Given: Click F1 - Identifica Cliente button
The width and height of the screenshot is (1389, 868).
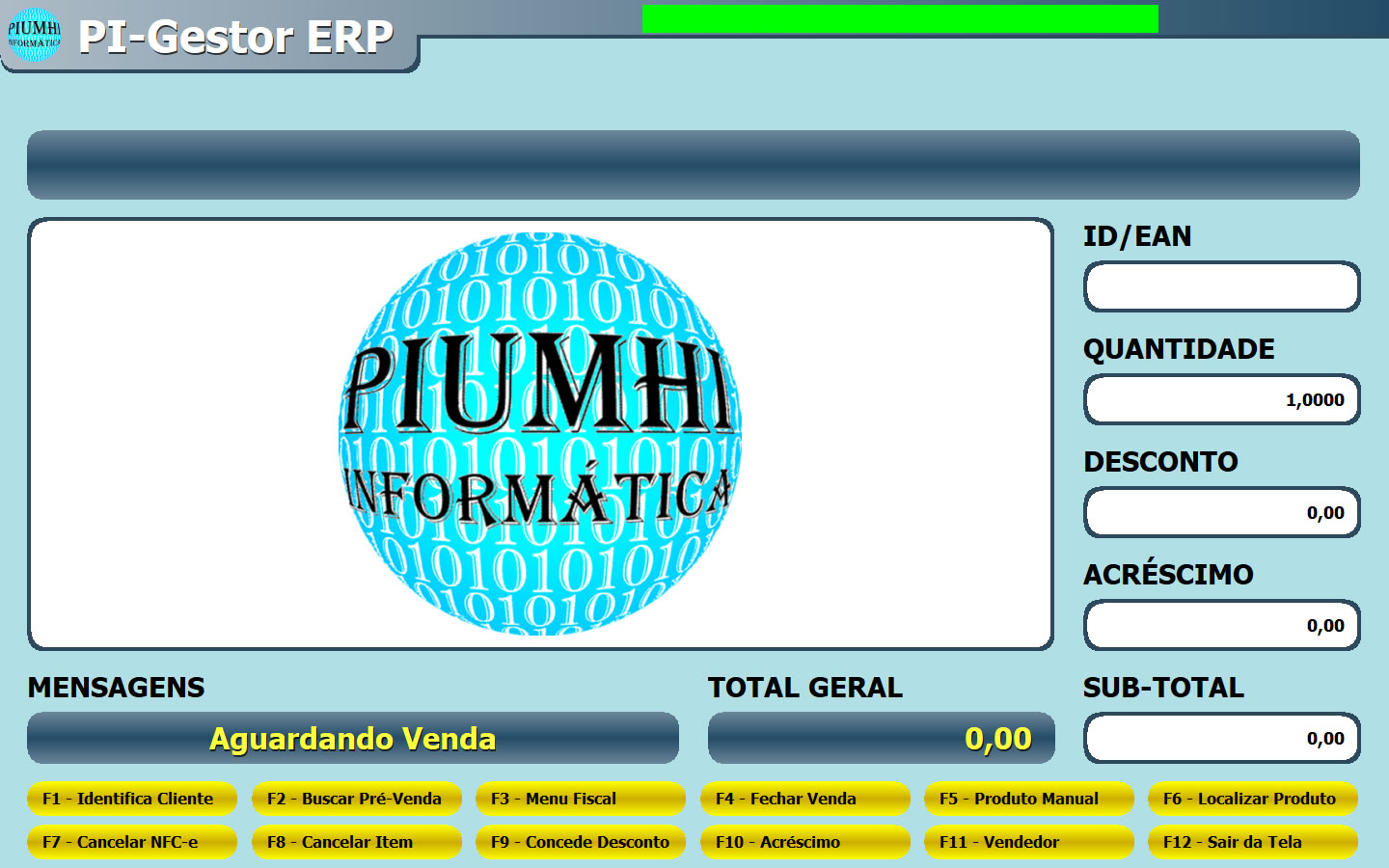Looking at the screenshot, I should [132, 799].
